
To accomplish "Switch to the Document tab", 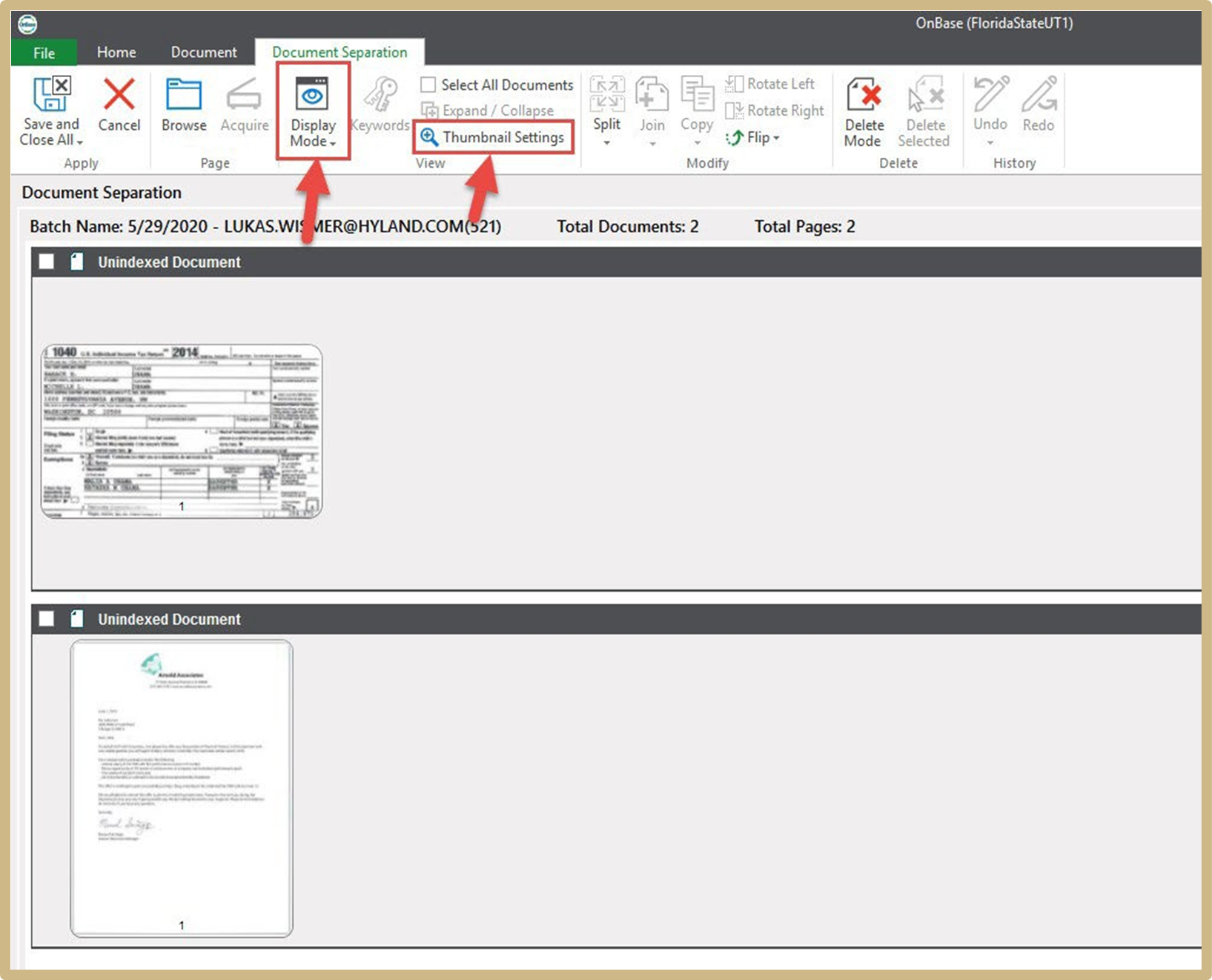I will [x=204, y=52].
